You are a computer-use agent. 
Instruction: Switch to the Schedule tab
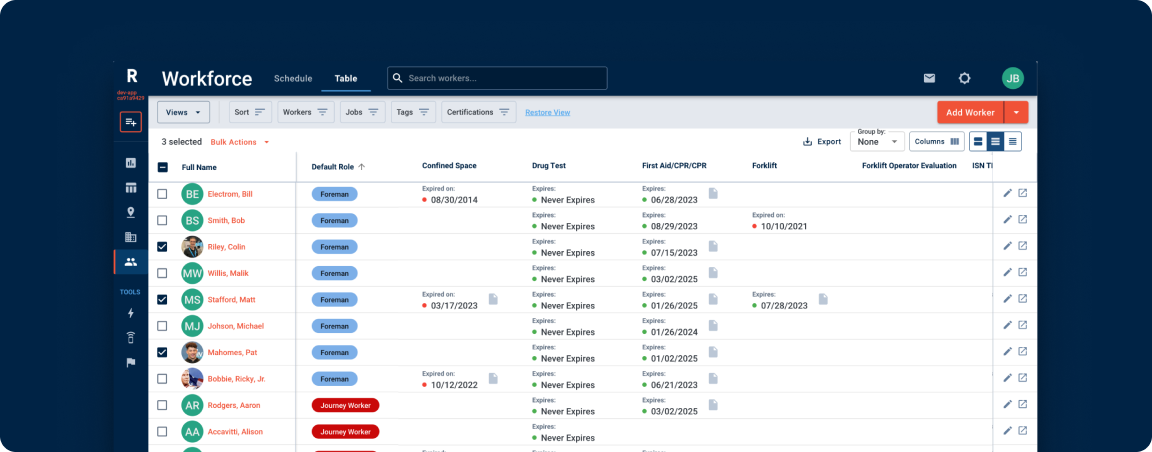point(293,79)
